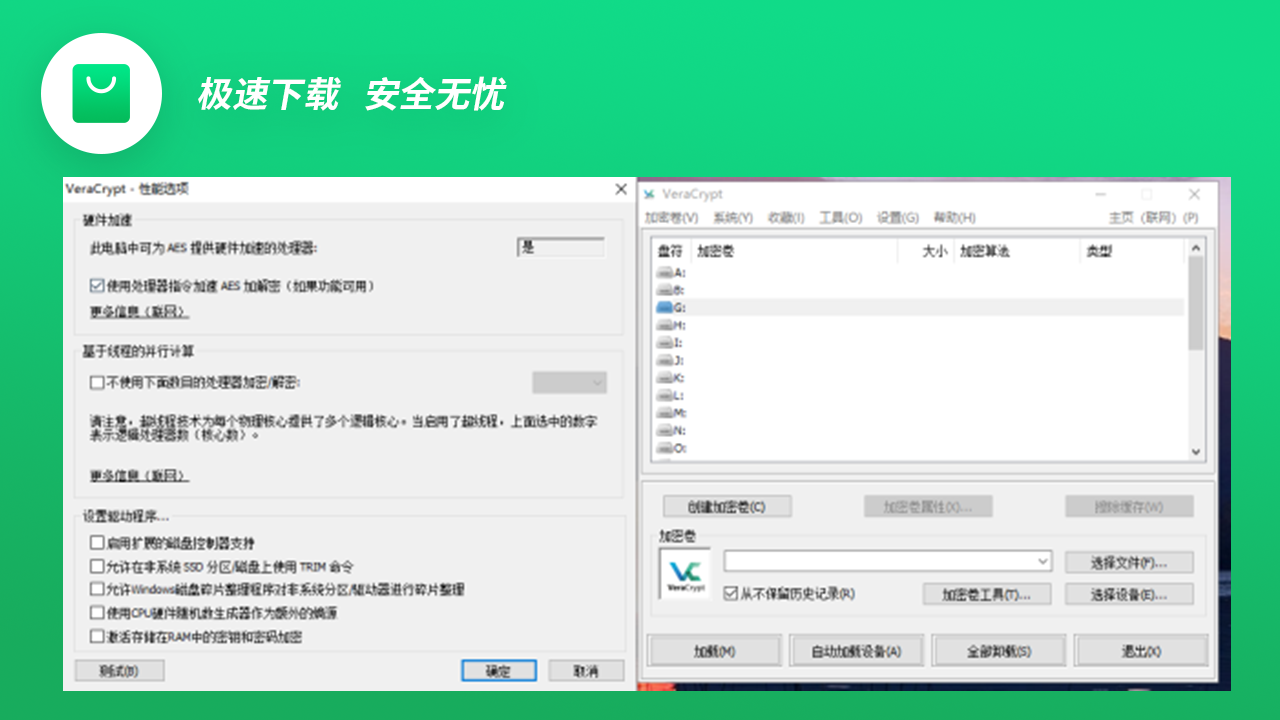
Task: Click the first 更多信息（联网） link
Action: tap(137, 311)
